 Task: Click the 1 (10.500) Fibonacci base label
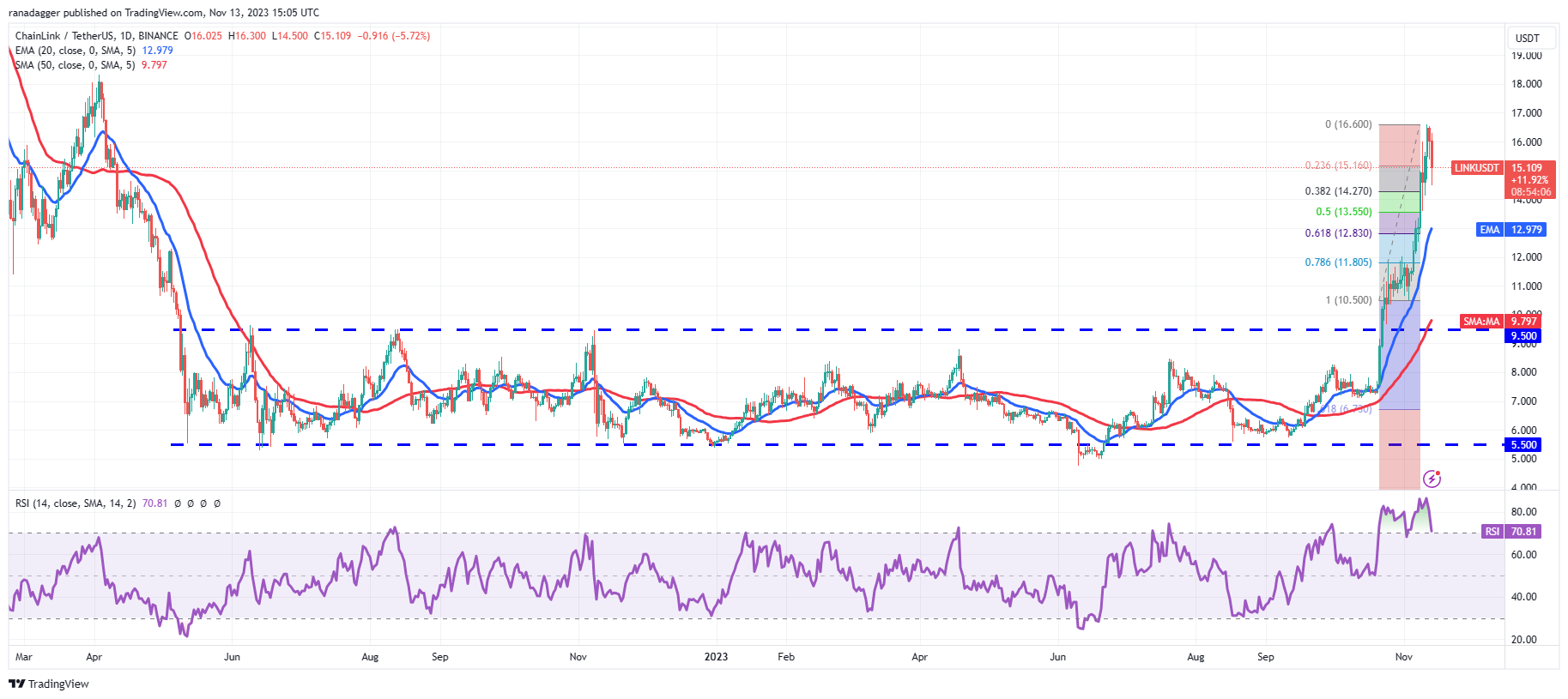pos(1347,300)
